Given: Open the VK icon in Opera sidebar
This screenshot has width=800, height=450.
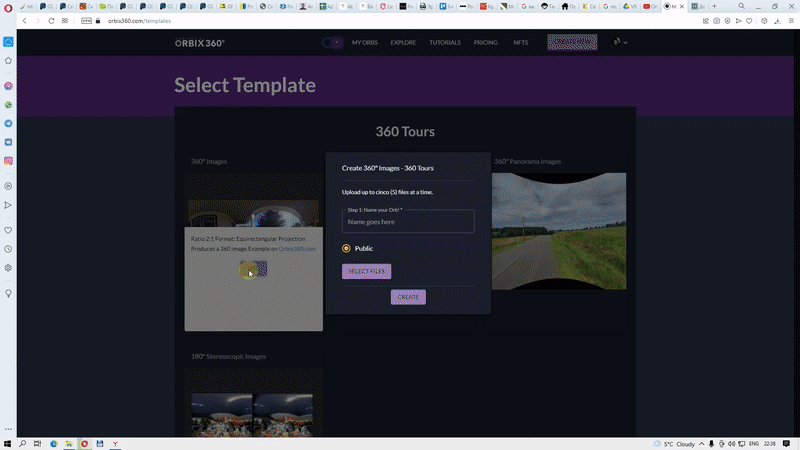Looking at the screenshot, I should [x=8, y=142].
